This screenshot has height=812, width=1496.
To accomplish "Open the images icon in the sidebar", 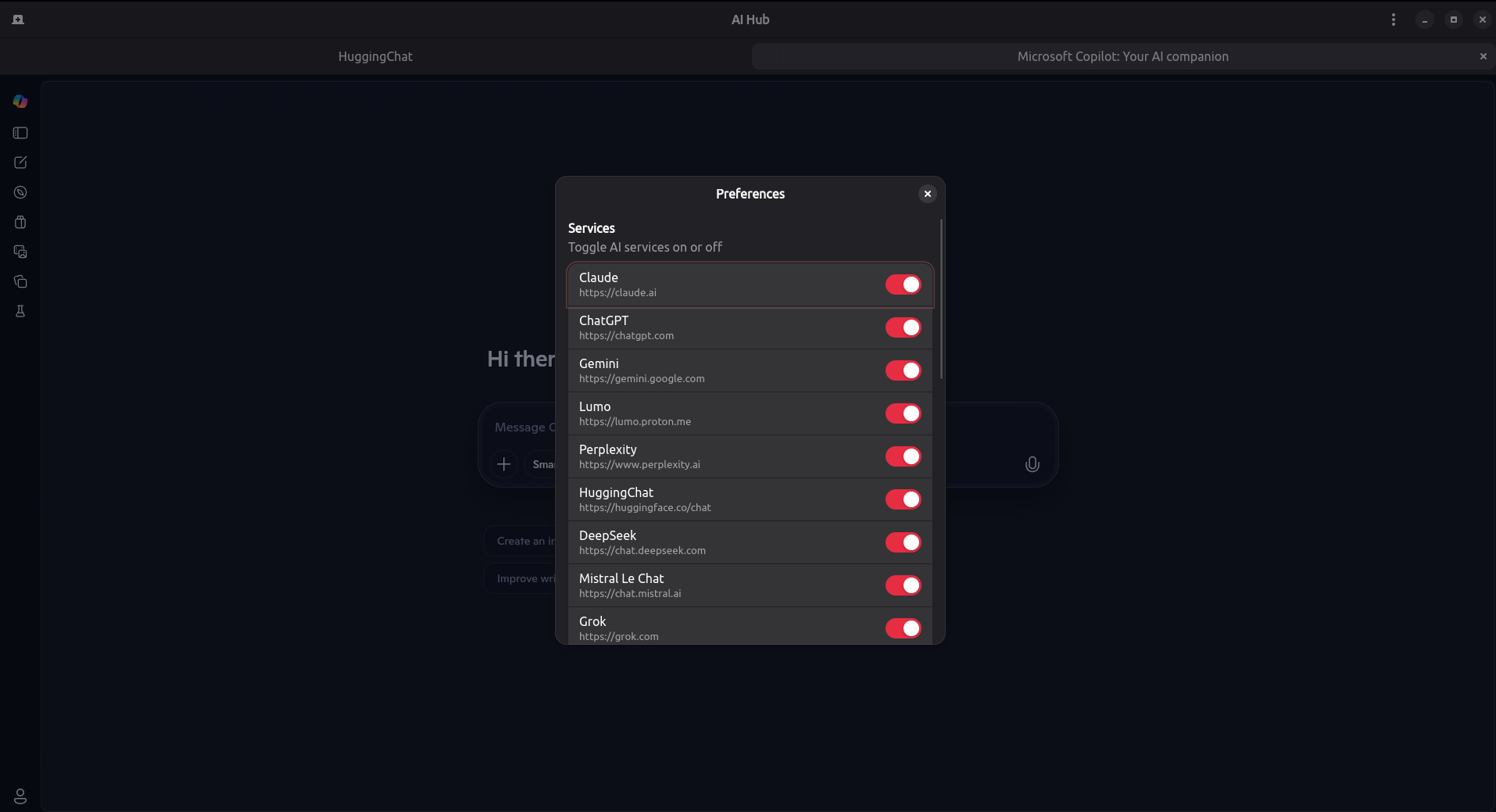I will click(20, 252).
